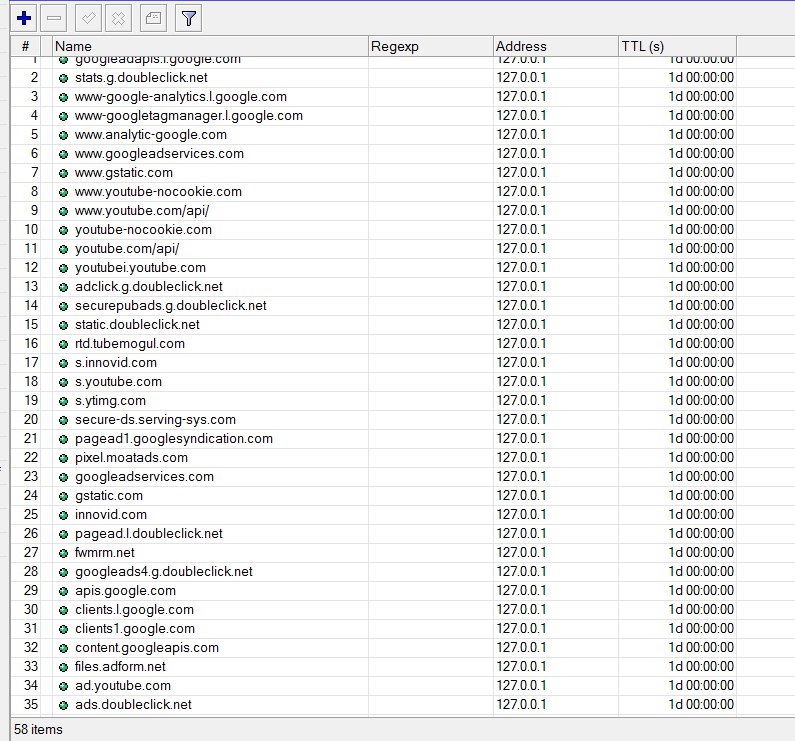Select entry googleadservices.com in row 23
Viewport: 795px width, 741px height.
coord(144,477)
